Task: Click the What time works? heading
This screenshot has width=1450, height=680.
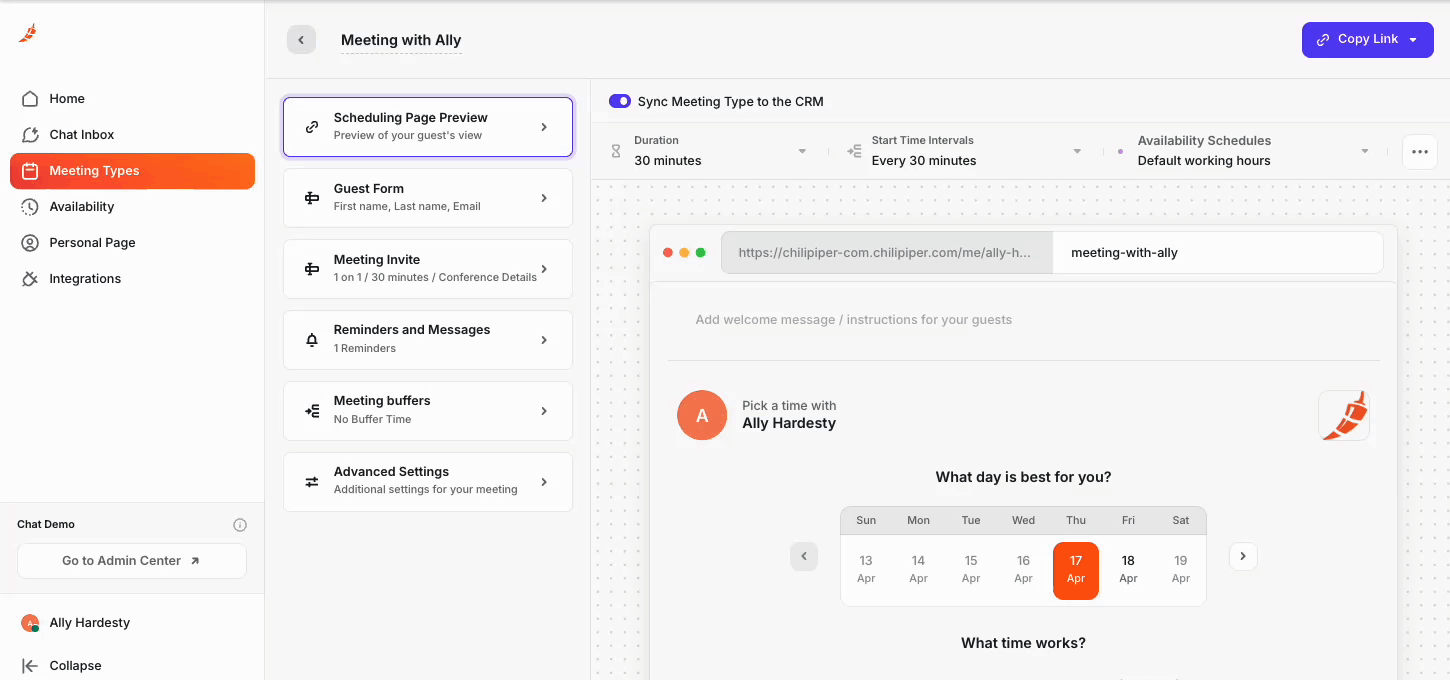Action: 1023,643
